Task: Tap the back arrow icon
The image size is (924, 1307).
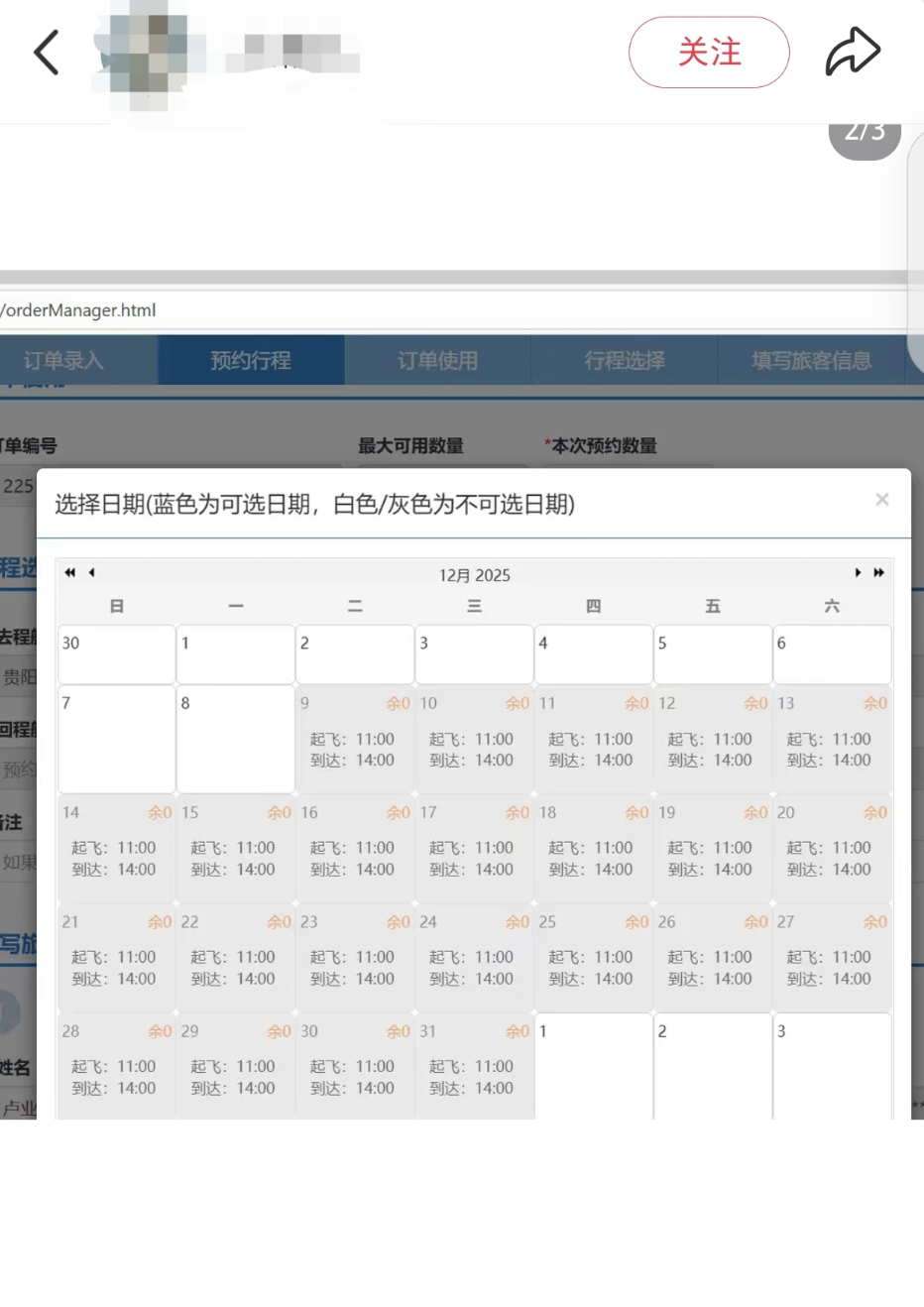Action: pos(47,53)
